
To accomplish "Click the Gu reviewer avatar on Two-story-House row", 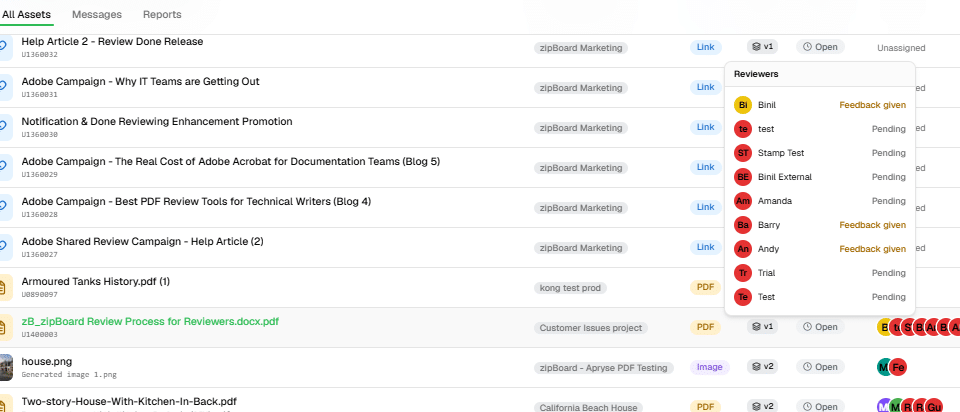I will coord(934,407).
